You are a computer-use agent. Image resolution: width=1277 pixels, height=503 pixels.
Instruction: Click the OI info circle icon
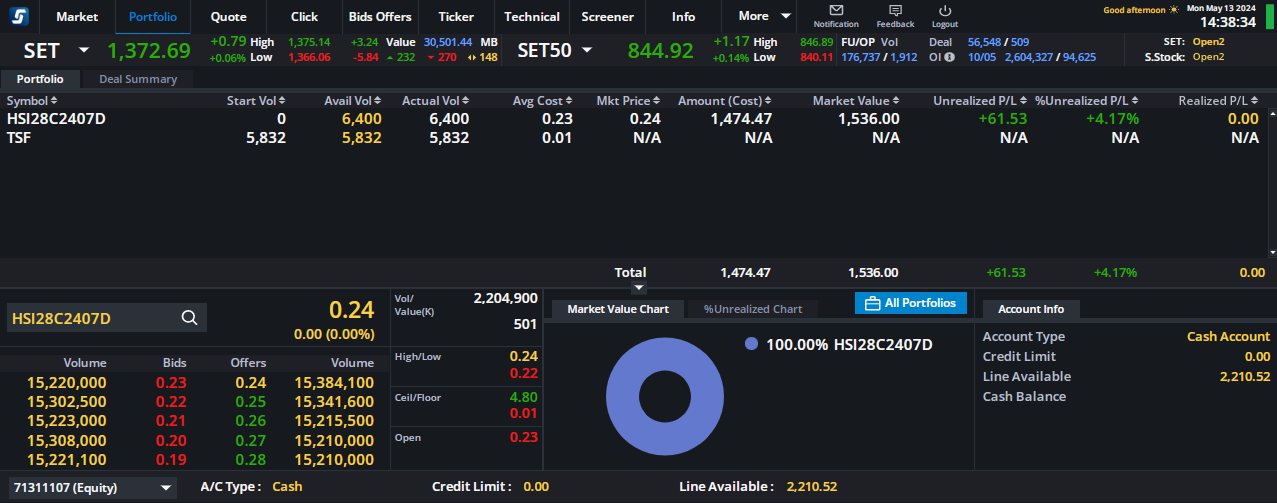coord(949,57)
